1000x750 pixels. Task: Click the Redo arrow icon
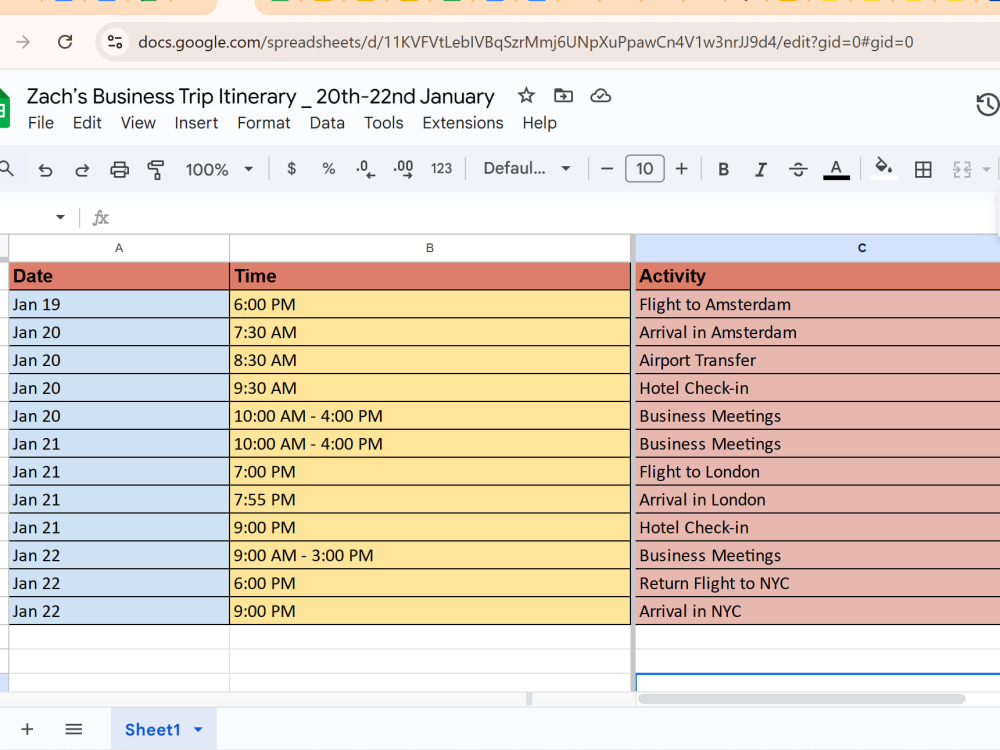(82, 170)
